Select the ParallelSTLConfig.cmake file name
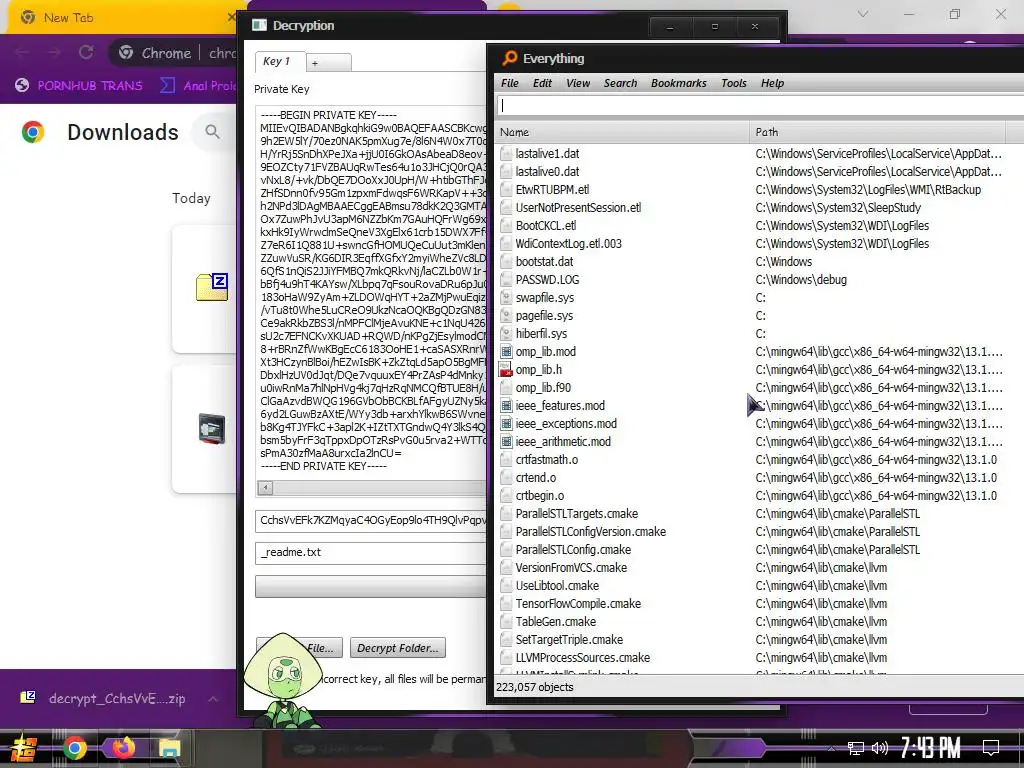This screenshot has width=1024, height=768. pos(573,550)
